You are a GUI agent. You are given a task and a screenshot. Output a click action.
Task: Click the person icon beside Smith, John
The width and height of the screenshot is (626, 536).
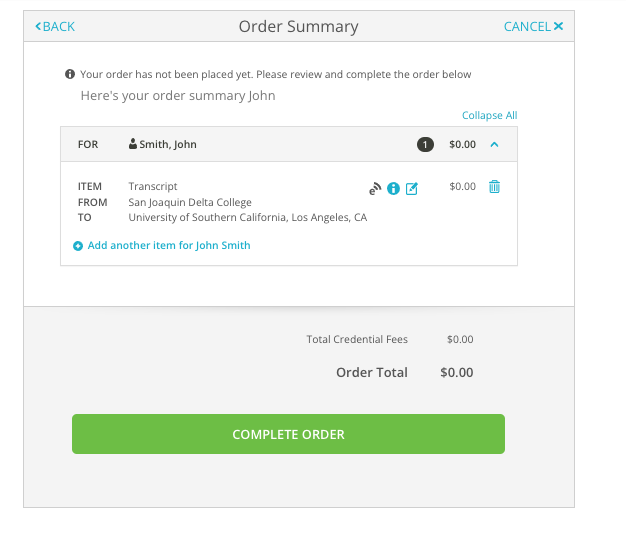[x=133, y=144]
